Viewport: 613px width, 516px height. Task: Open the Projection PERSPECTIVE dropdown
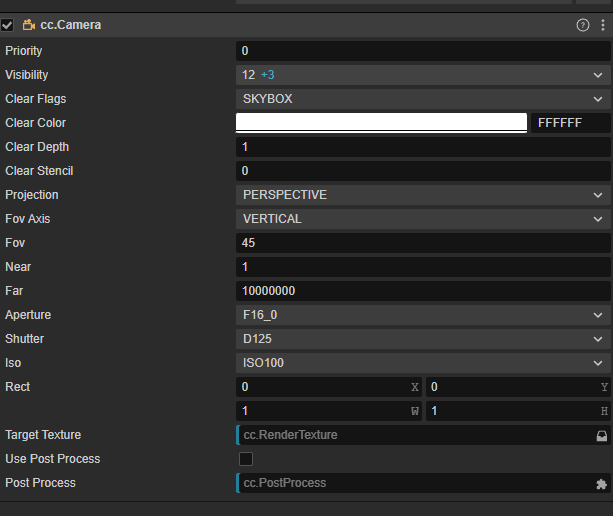[423, 195]
